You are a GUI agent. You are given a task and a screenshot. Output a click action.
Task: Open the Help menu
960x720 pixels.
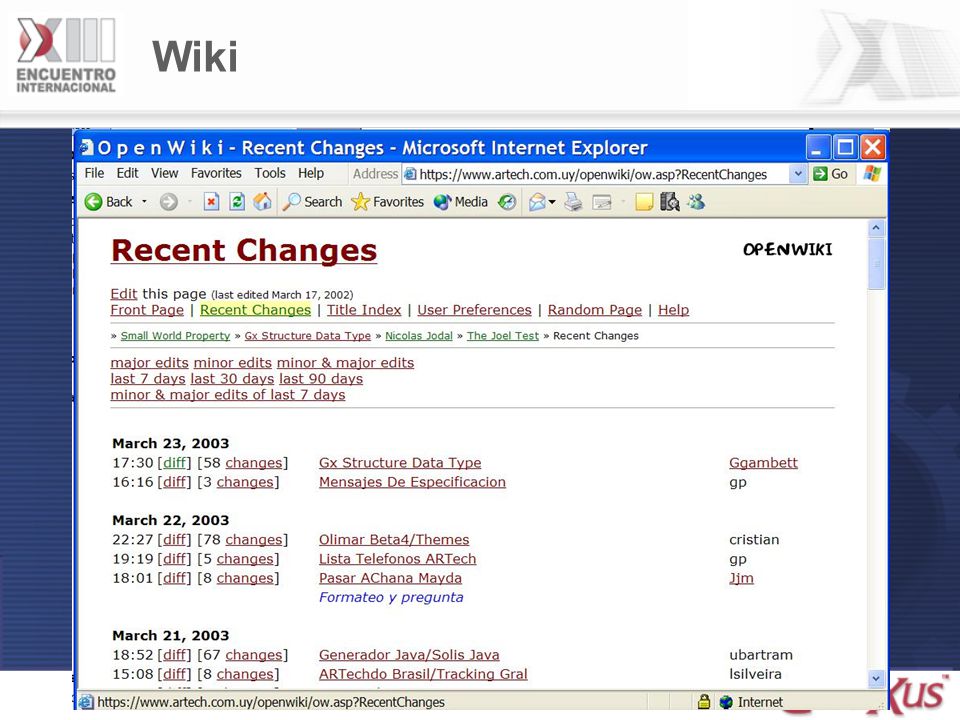pyautogui.click(x=311, y=173)
